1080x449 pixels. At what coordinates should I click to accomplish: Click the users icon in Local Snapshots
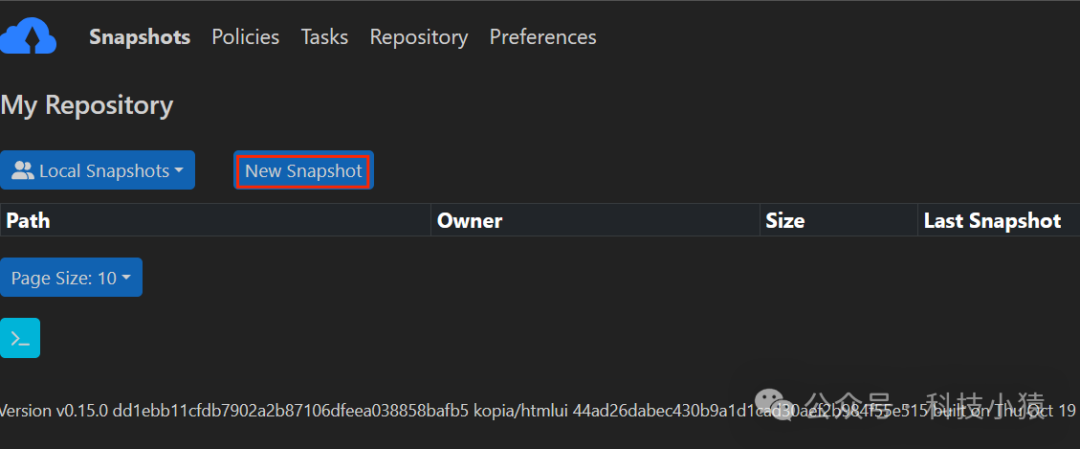point(22,171)
